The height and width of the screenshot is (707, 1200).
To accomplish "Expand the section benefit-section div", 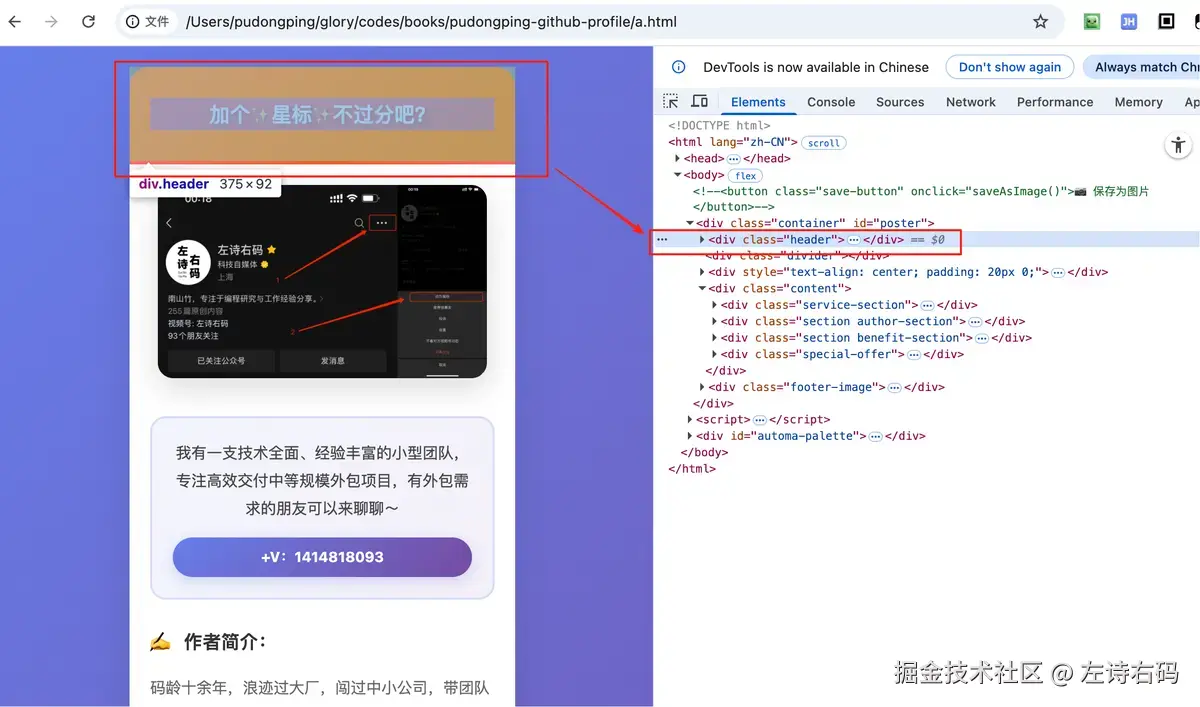I will coord(714,338).
